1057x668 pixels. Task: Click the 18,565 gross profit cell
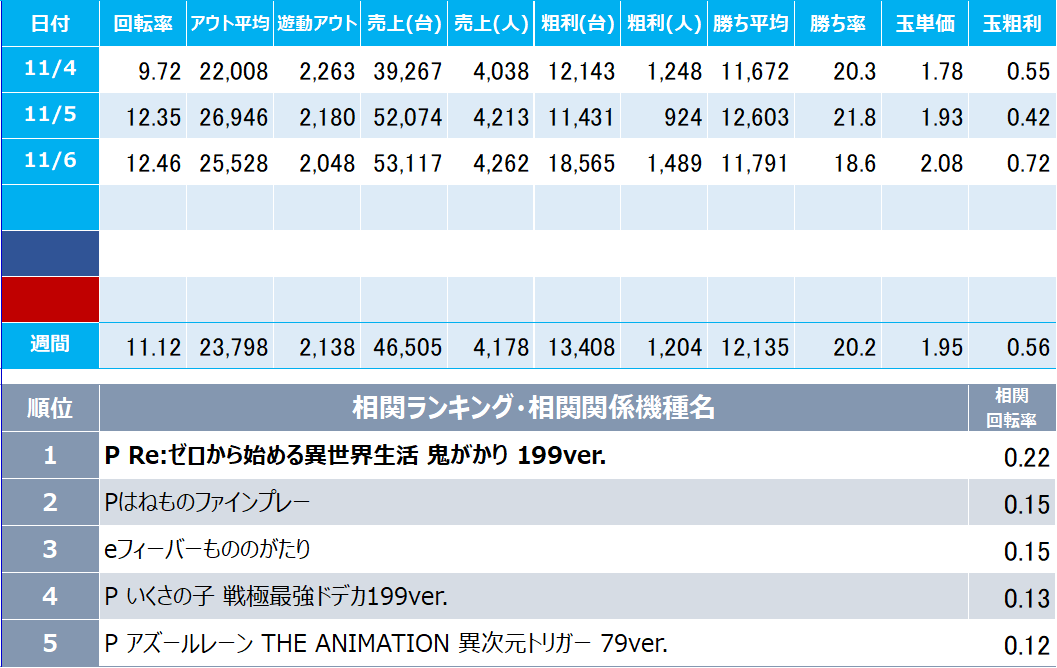tap(576, 163)
